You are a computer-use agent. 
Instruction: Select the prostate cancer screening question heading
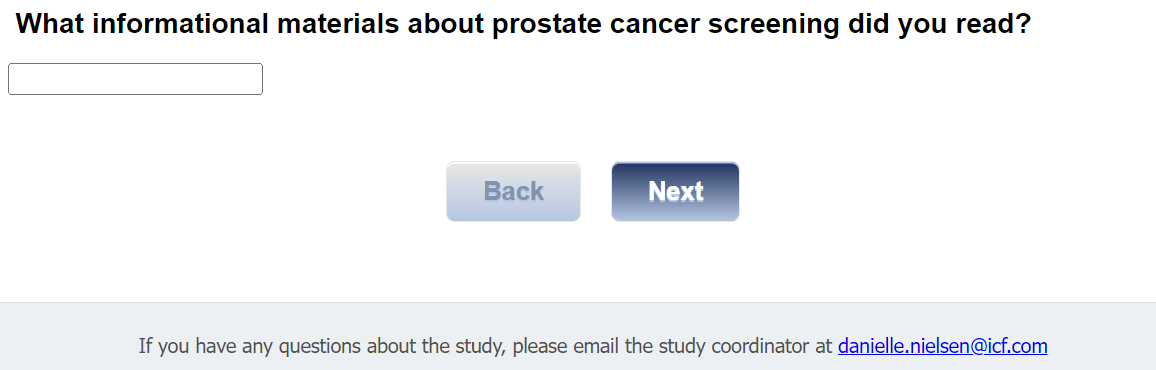coord(523,24)
